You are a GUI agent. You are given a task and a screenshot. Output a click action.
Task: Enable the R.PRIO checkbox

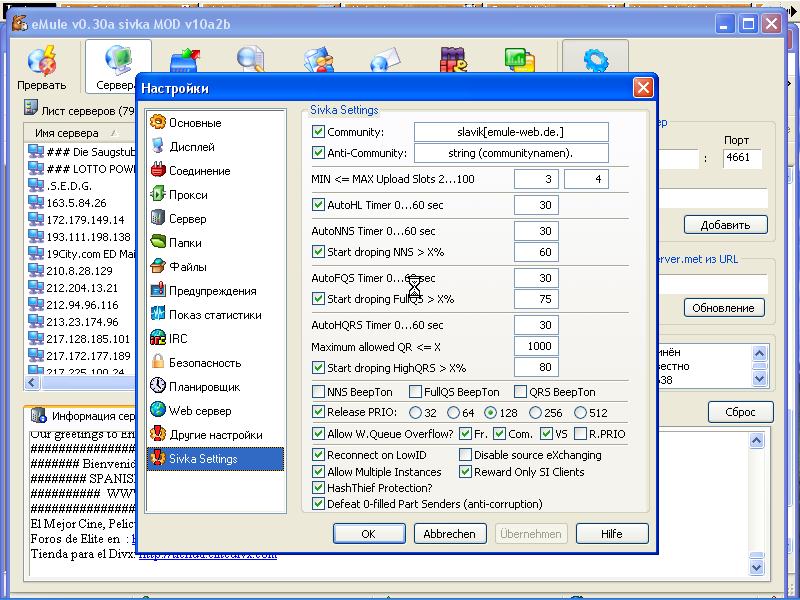[x=580, y=434]
